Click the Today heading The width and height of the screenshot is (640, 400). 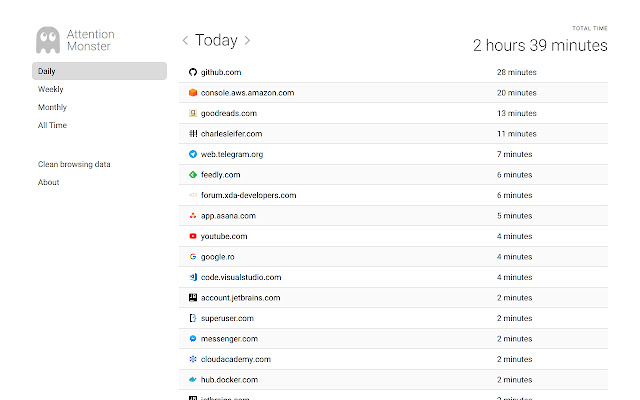click(x=216, y=40)
